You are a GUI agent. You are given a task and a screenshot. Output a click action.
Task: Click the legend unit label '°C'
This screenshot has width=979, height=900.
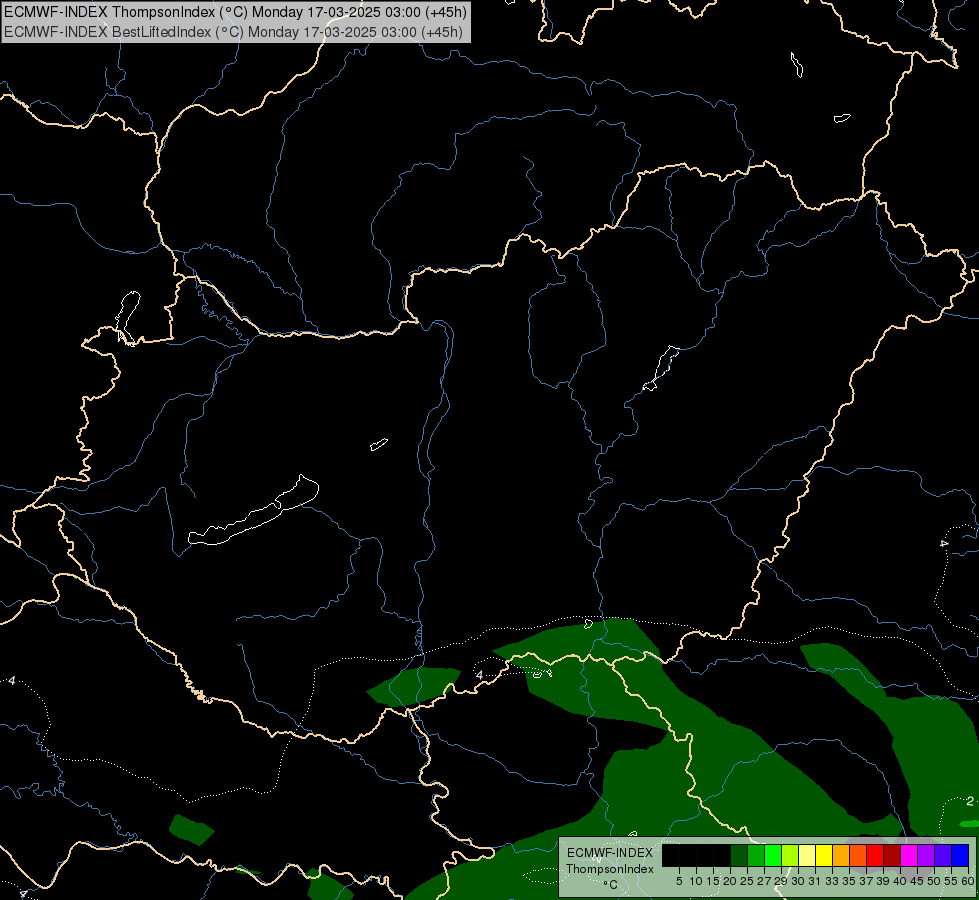(611, 885)
